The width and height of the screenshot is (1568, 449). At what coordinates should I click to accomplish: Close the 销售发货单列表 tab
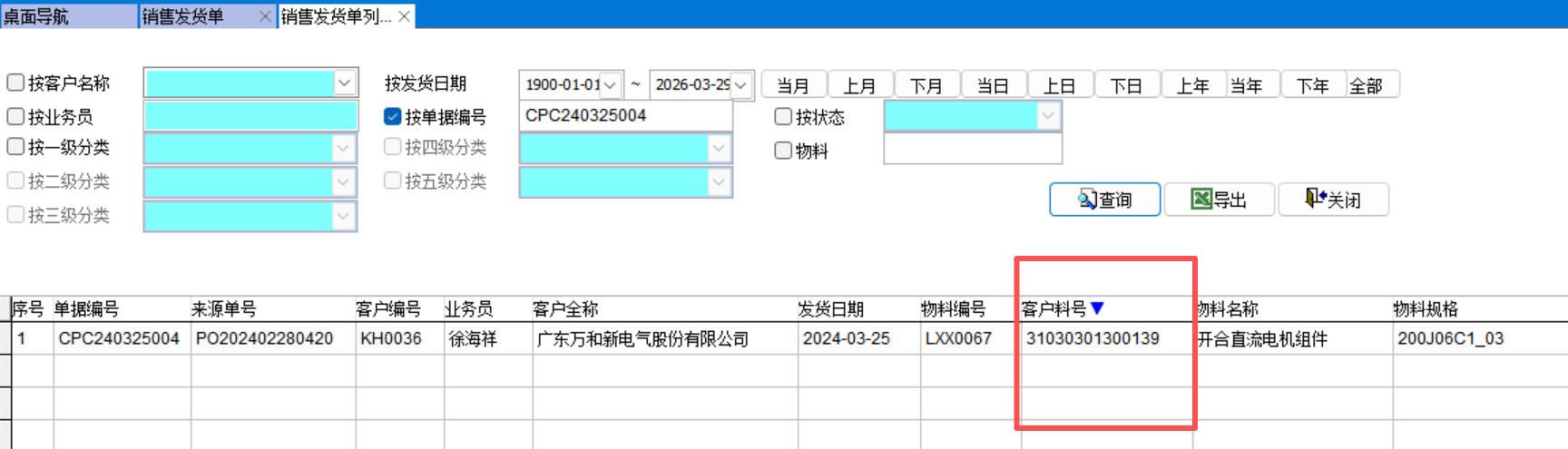(405, 16)
